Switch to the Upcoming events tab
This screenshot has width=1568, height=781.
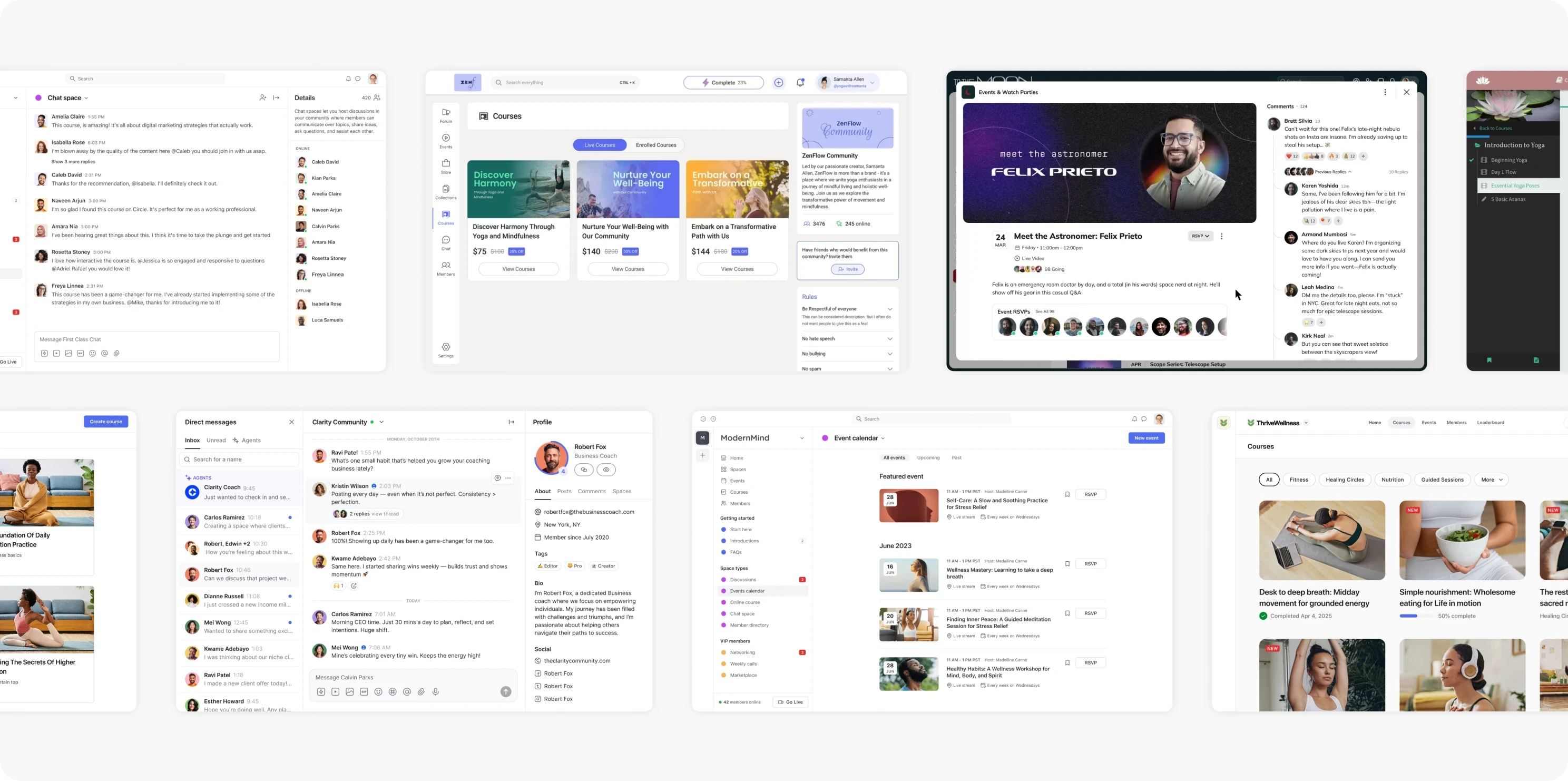(x=928, y=458)
